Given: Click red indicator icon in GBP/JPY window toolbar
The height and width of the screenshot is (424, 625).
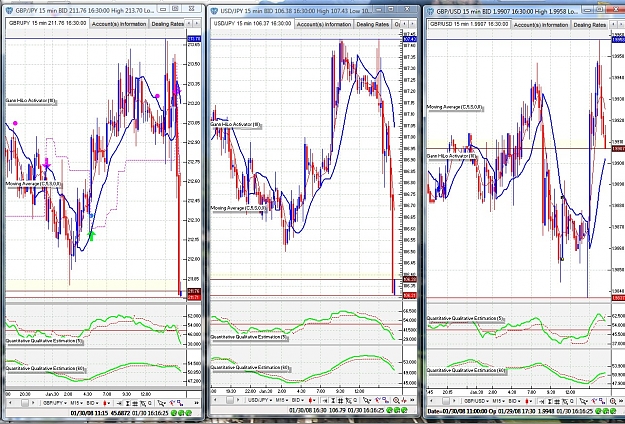Looking at the screenshot, I should pos(172,403).
